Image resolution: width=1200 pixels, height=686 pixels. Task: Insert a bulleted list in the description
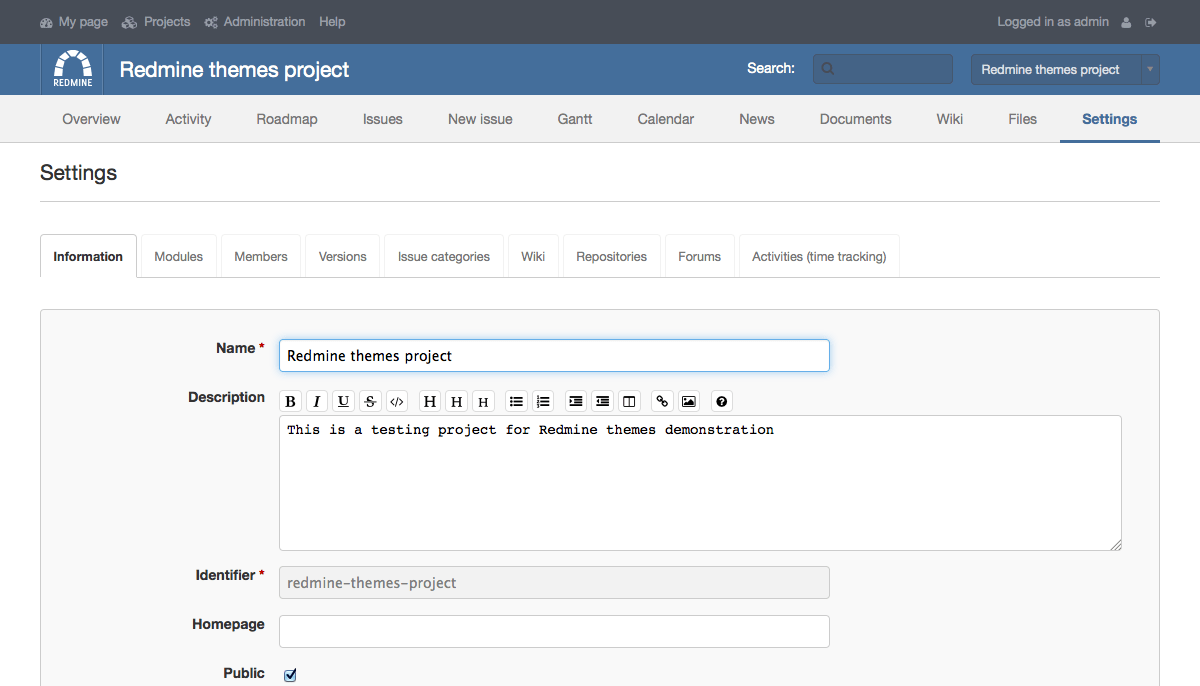point(516,401)
